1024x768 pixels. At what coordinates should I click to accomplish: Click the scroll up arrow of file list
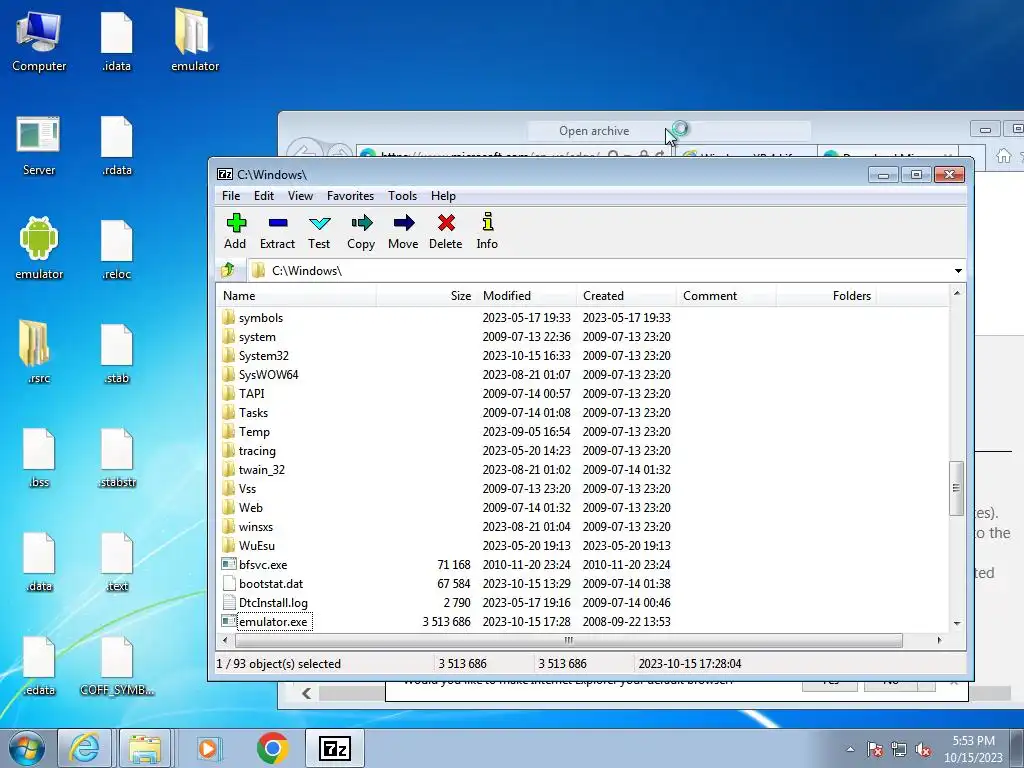[957, 293]
